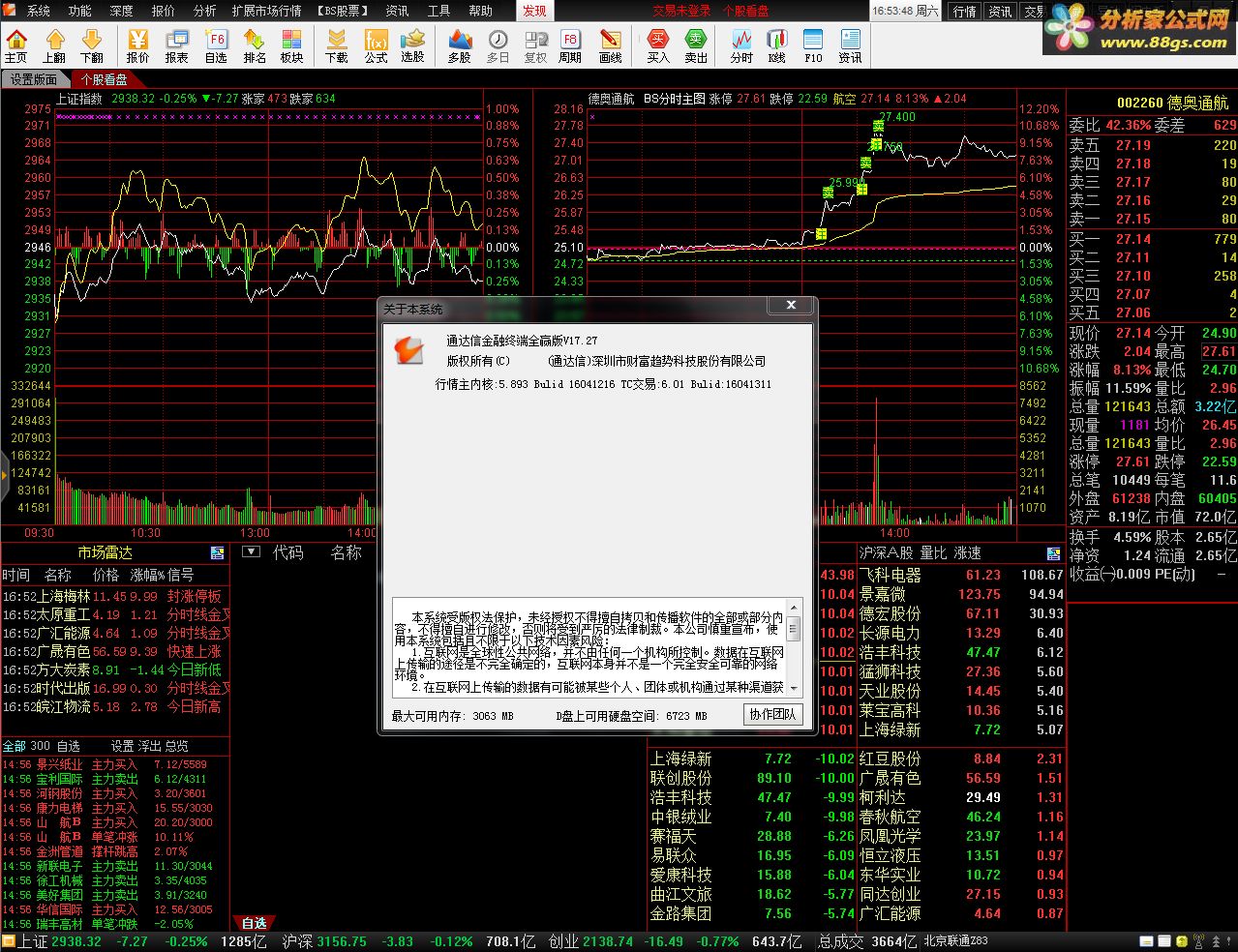The width and height of the screenshot is (1238, 952).
Task: Open the 分析 menu
Action: click(x=205, y=11)
